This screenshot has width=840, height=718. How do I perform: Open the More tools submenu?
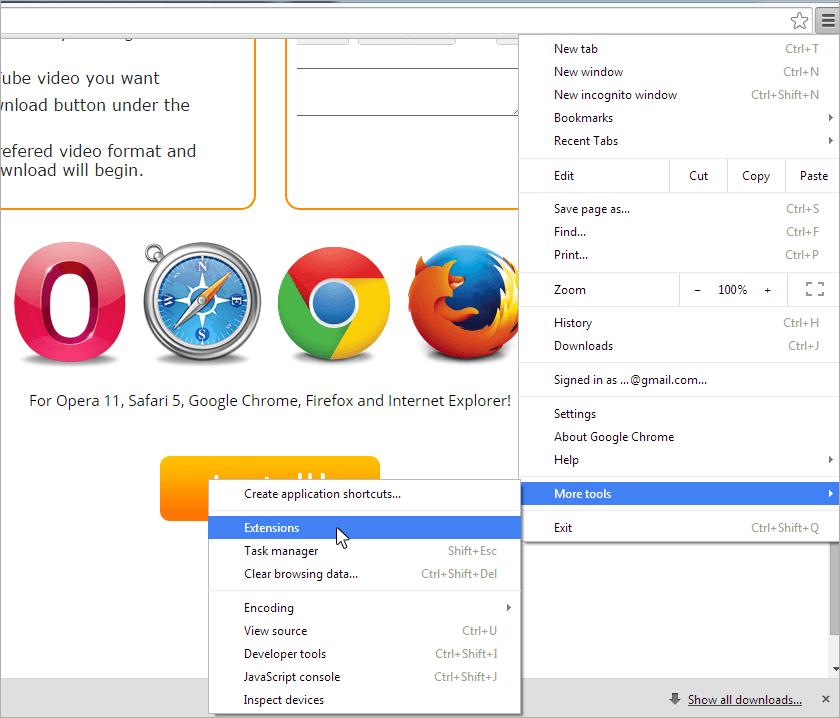pyautogui.click(x=679, y=493)
